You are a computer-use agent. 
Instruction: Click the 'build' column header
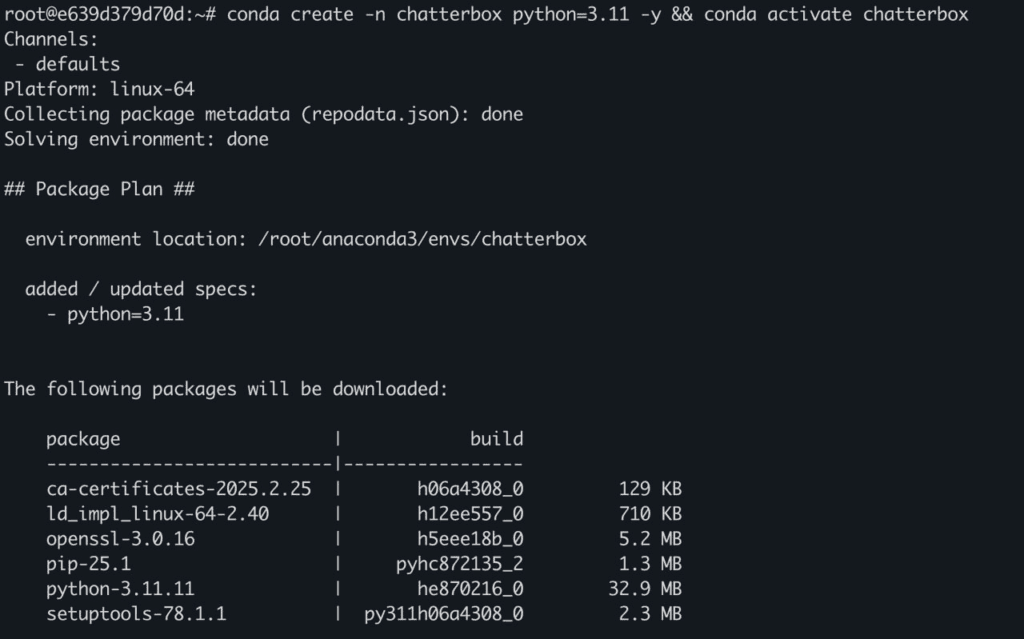coord(496,438)
